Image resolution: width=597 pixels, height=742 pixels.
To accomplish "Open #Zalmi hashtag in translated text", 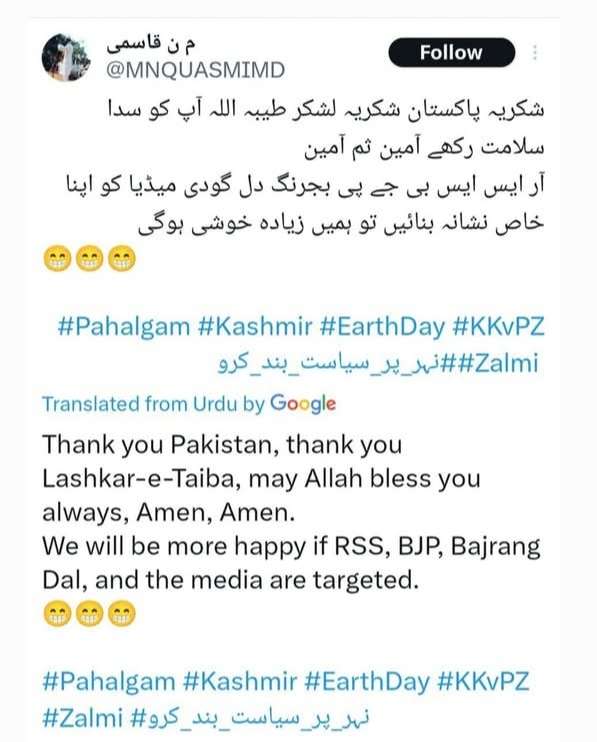I will tap(83, 718).
